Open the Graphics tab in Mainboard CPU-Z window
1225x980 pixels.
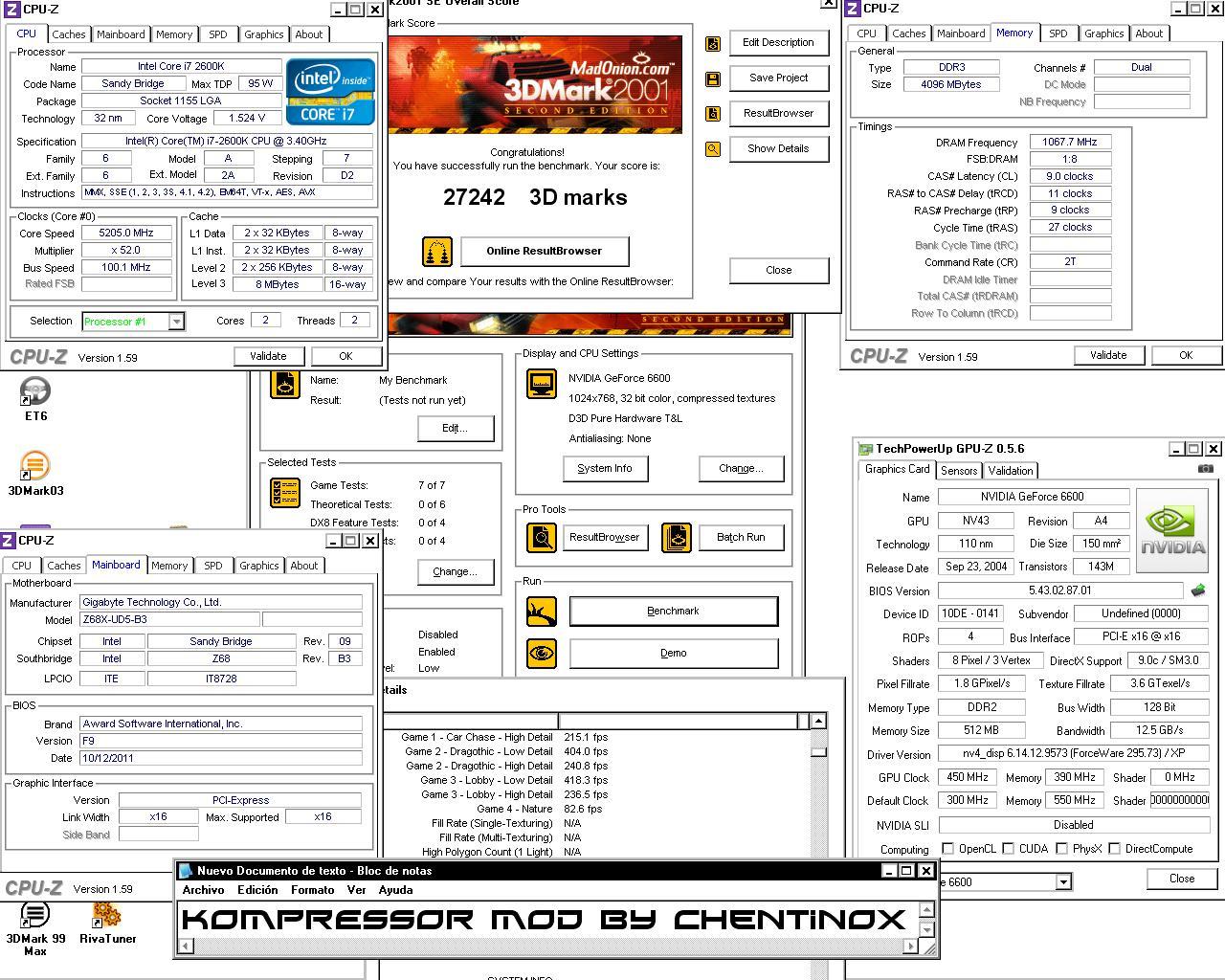[259, 566]
